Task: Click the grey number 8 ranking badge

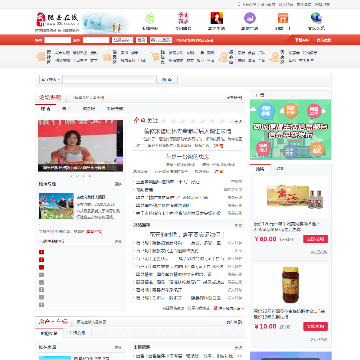Action: [x=41, y=305]
